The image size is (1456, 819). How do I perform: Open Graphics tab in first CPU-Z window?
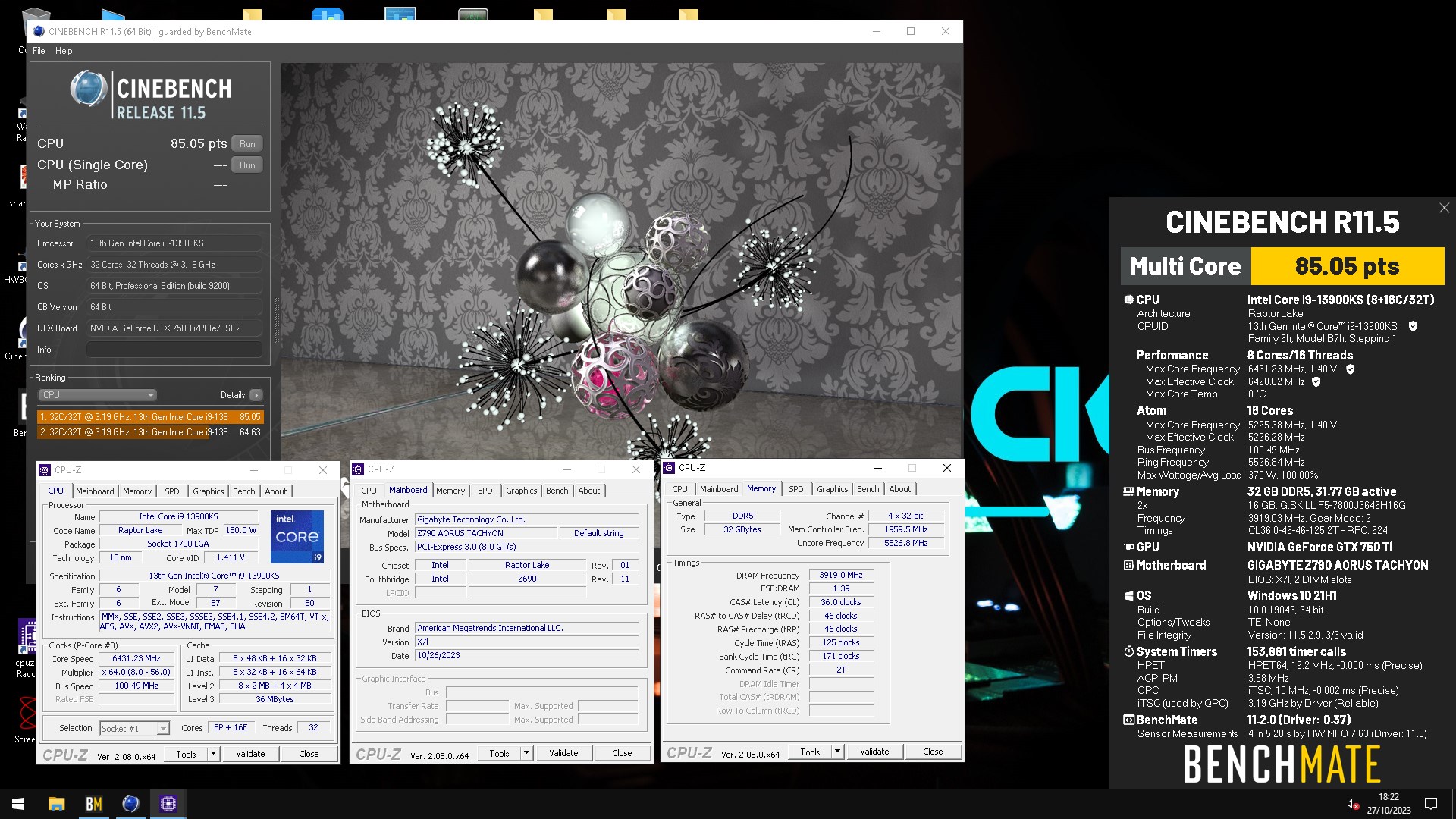tap(209, 491)
